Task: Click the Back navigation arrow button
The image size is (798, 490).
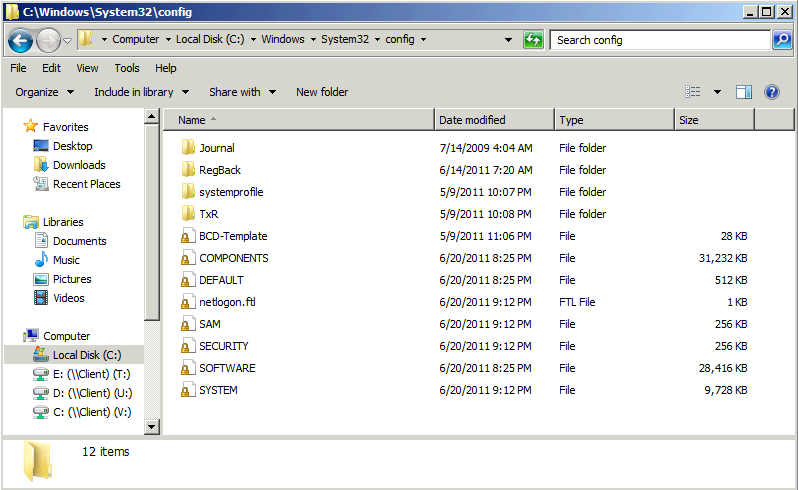Action: coord(20,40)
